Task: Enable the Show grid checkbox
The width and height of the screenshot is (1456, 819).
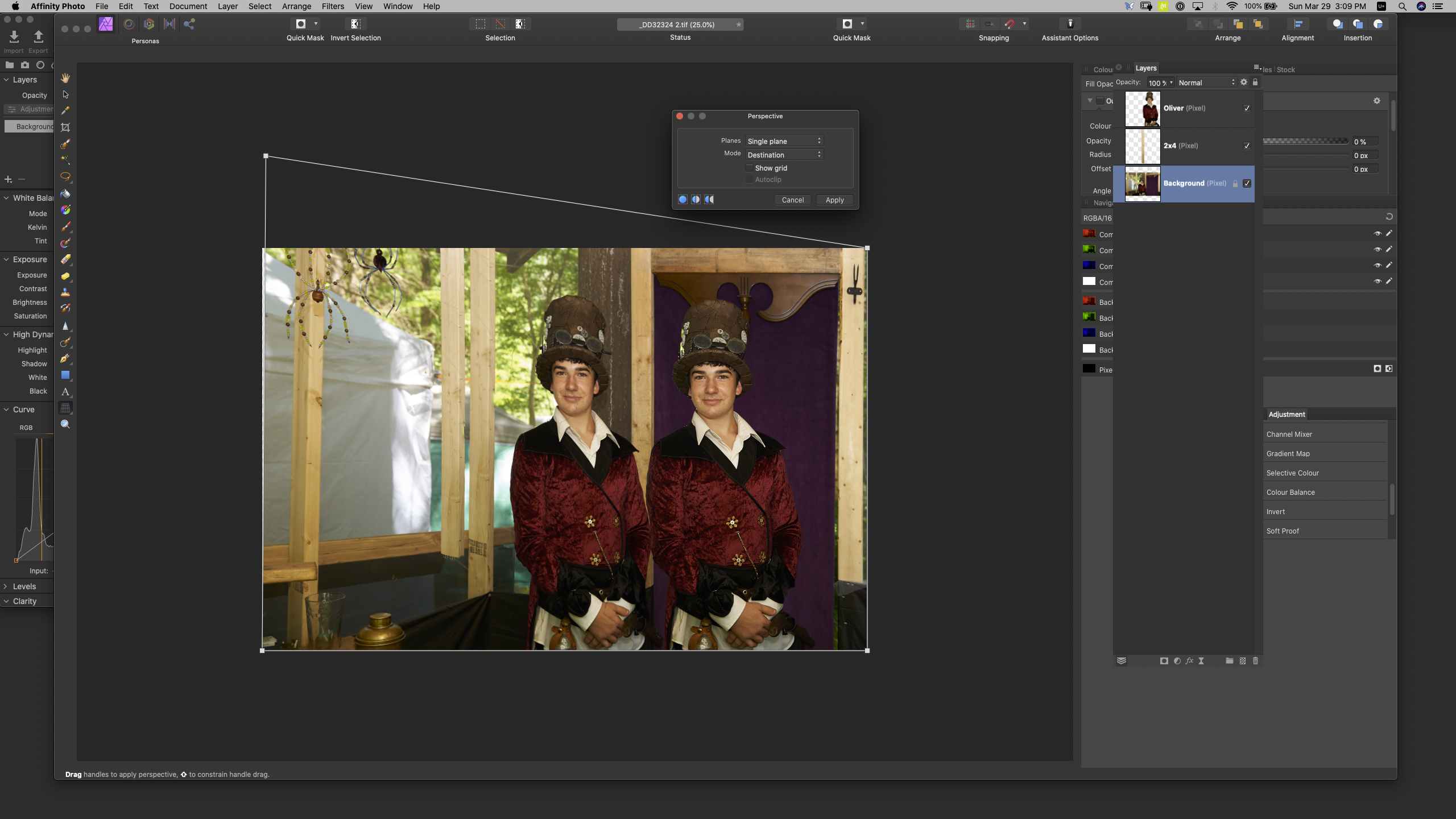Action: tap(750, 168)
